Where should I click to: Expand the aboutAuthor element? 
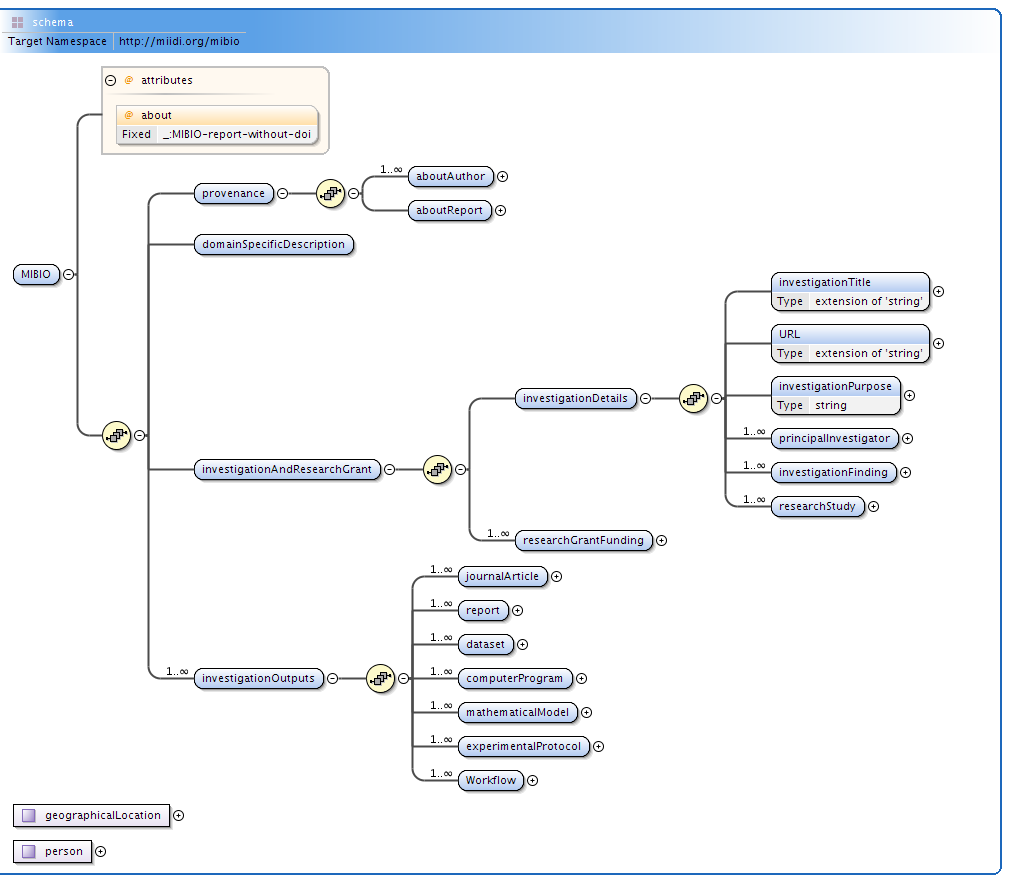(502, 176)
